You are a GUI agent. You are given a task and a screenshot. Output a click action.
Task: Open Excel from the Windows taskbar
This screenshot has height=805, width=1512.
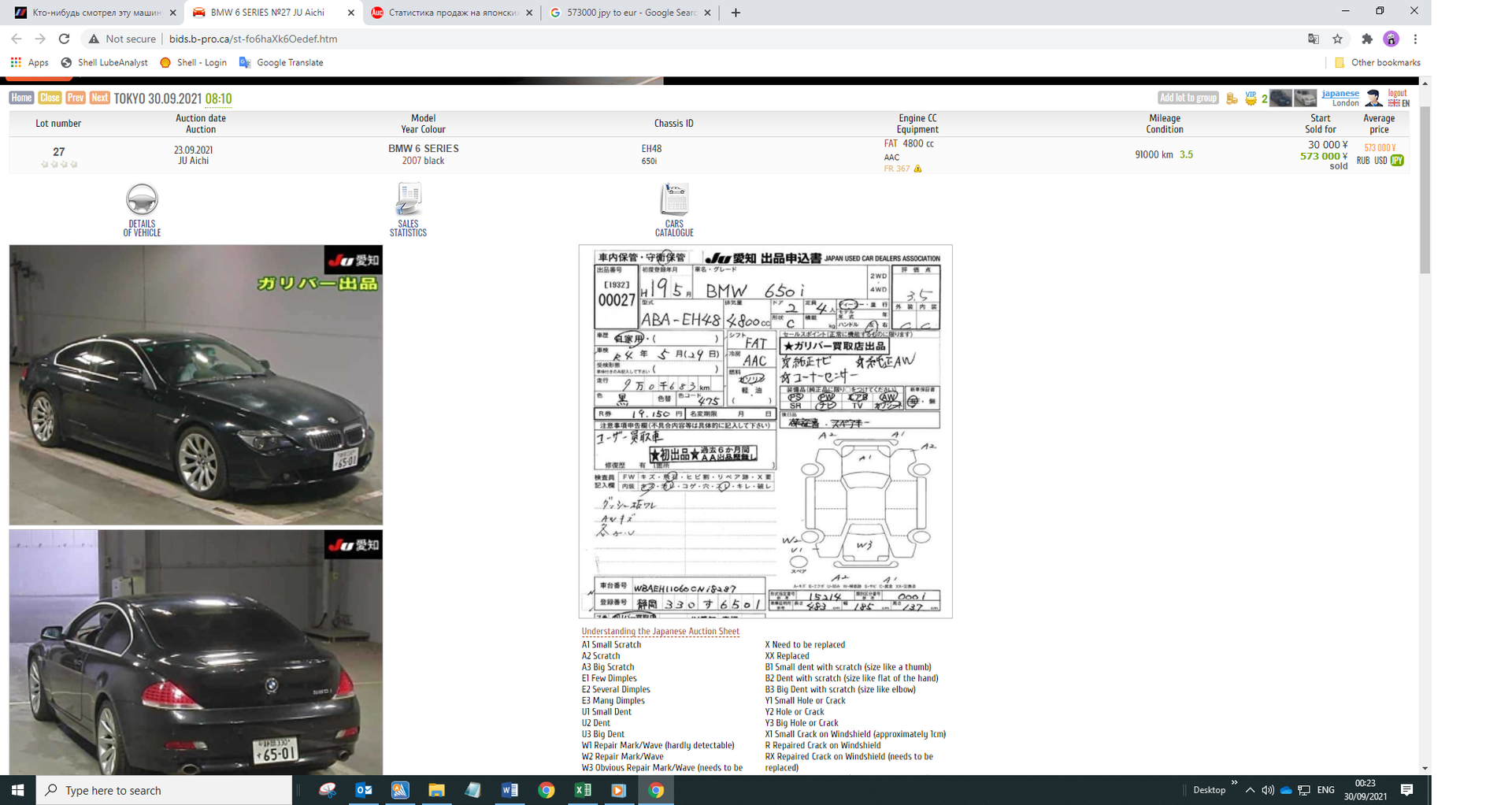583,790
